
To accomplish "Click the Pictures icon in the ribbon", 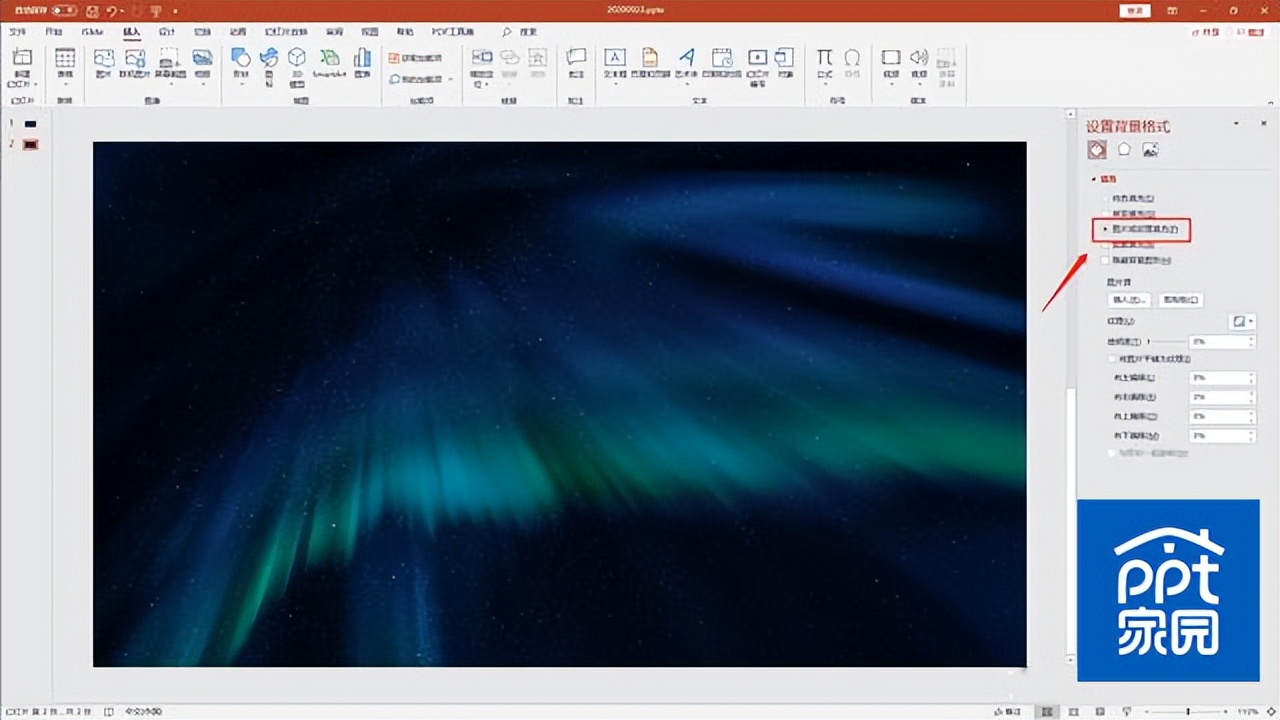I will click(x=103, y=58).
